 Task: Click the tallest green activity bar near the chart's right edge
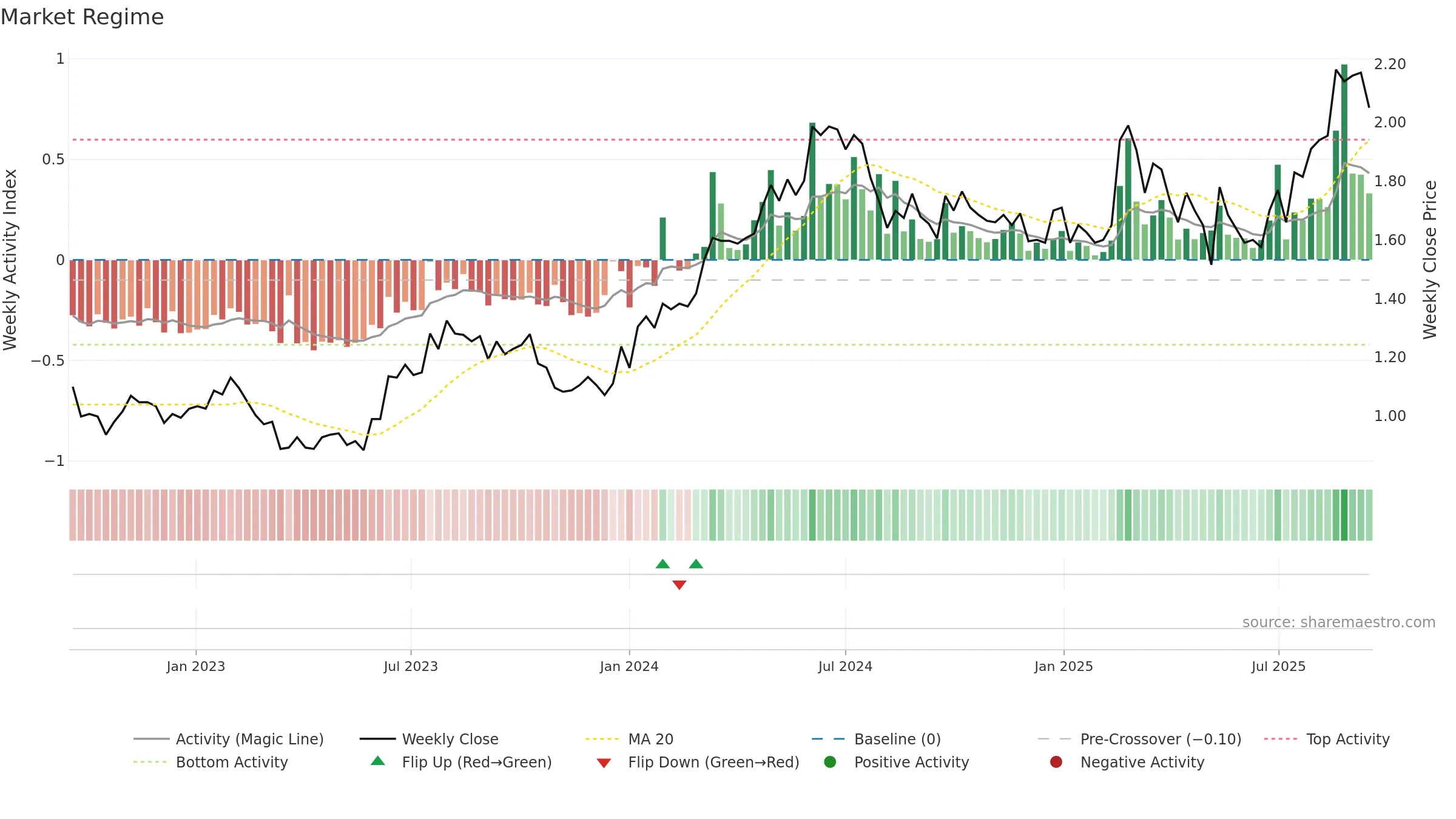1344,162
